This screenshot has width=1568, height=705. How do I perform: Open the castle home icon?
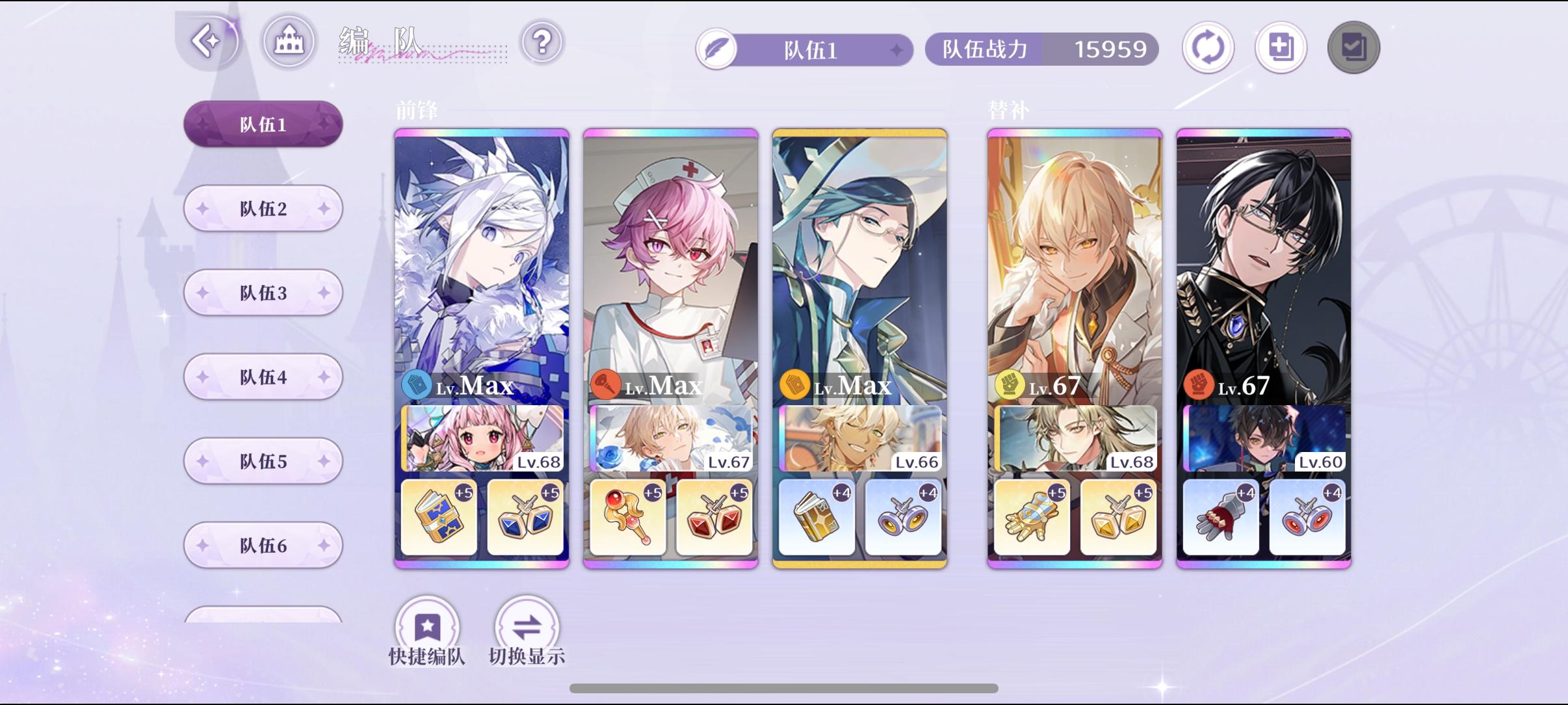click(x=289, y=42)
